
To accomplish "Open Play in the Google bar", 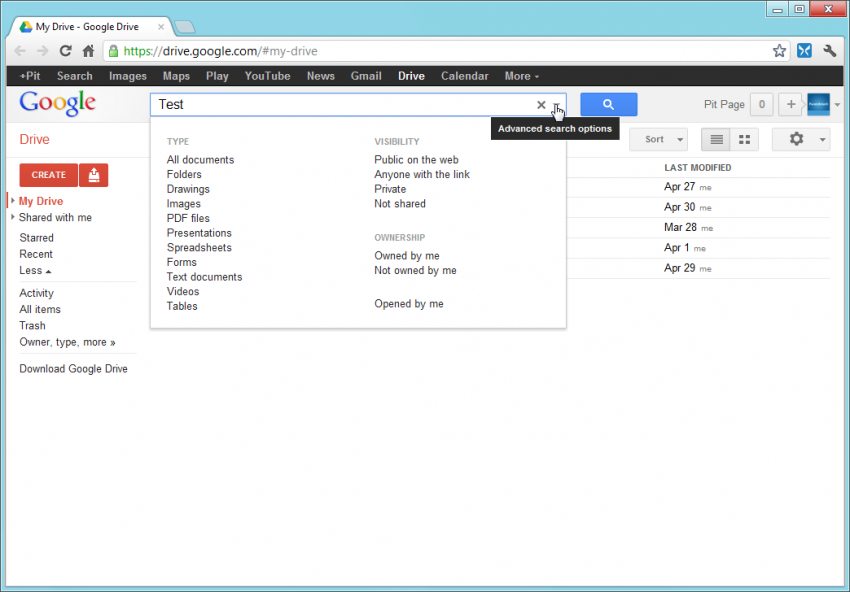I will pyautogui.click(x=217, y=76).
